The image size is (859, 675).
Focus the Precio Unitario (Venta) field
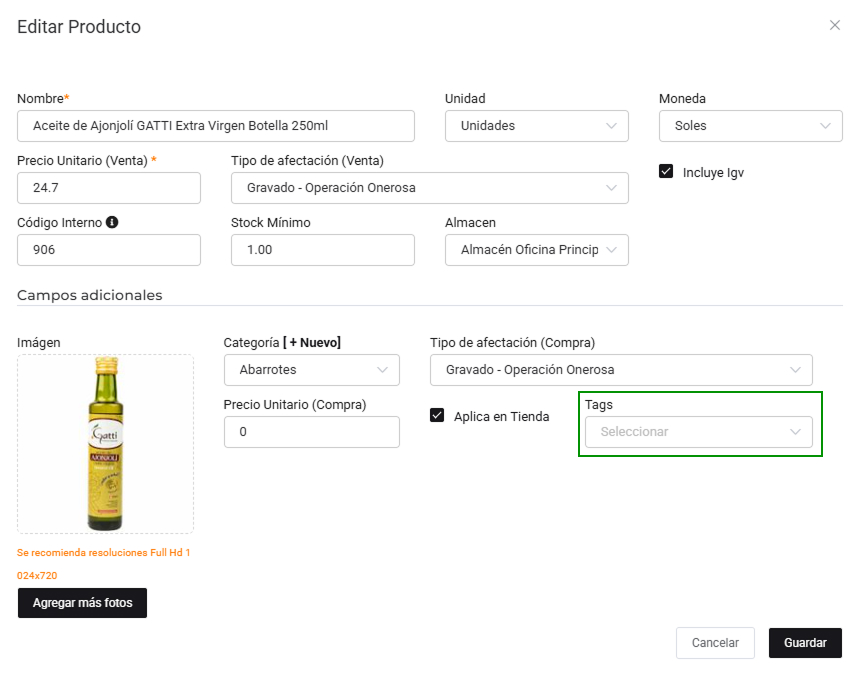pos(108,188)
